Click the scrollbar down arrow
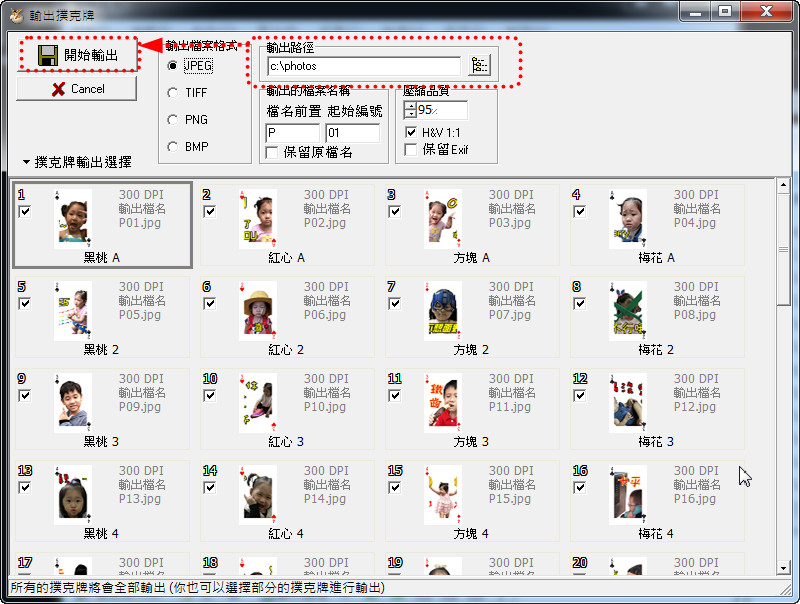The image size is (800, 604). [784, 568]
